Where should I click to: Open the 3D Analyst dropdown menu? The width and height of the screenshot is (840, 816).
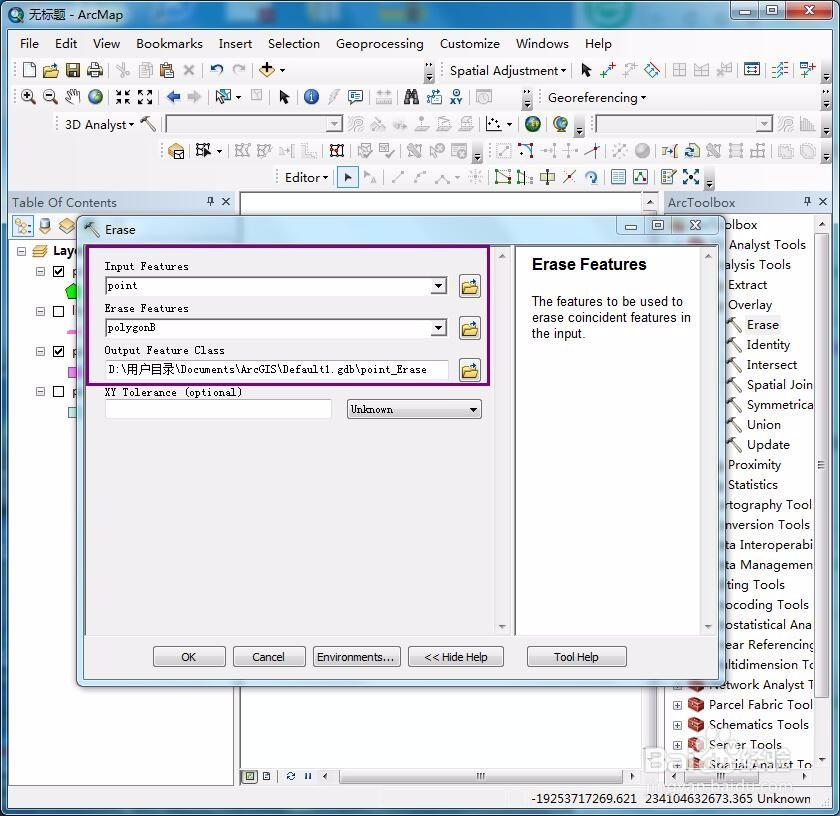[x=99, y=124]
